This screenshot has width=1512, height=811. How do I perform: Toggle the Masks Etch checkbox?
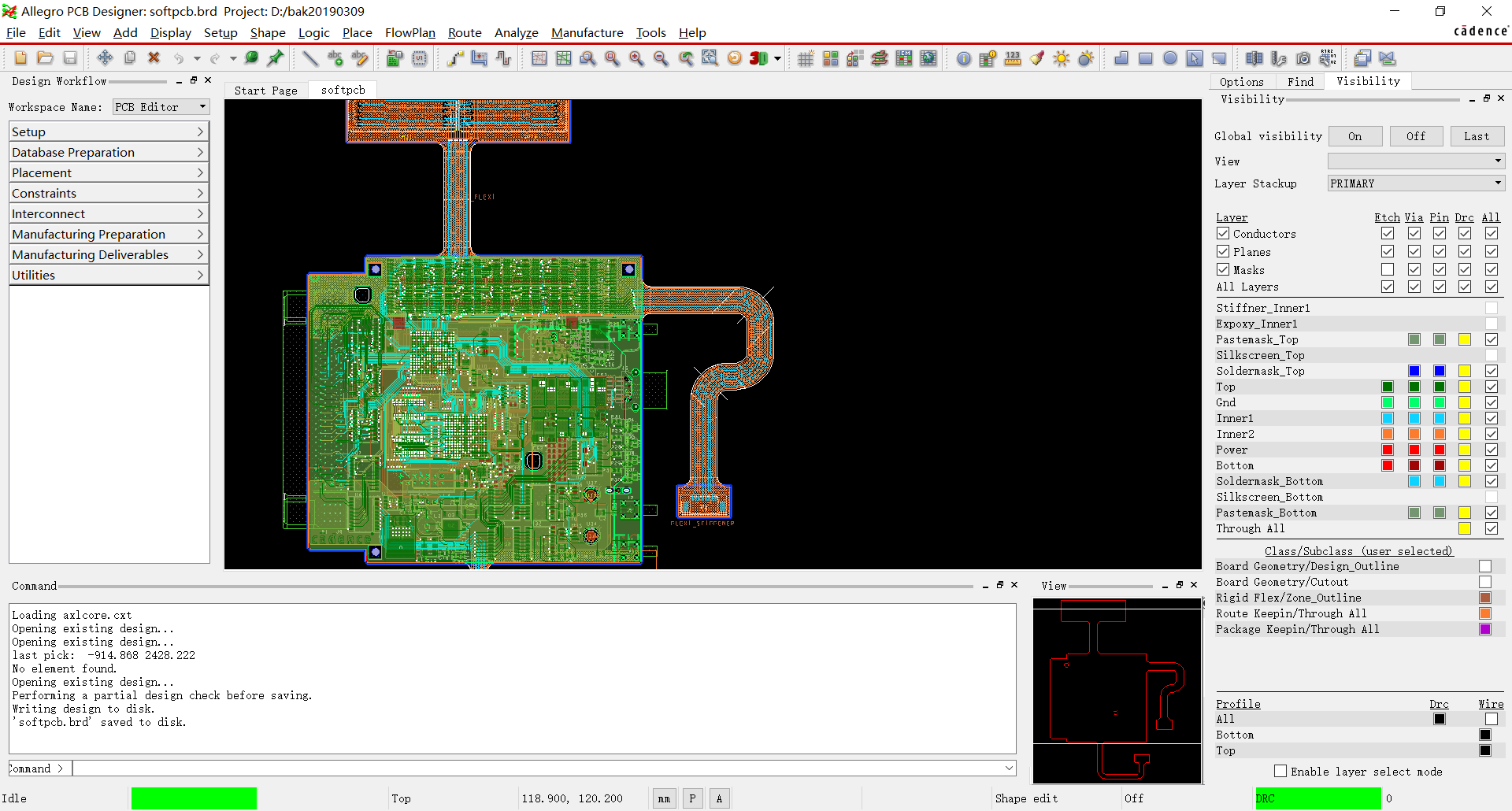point(1388,269)
